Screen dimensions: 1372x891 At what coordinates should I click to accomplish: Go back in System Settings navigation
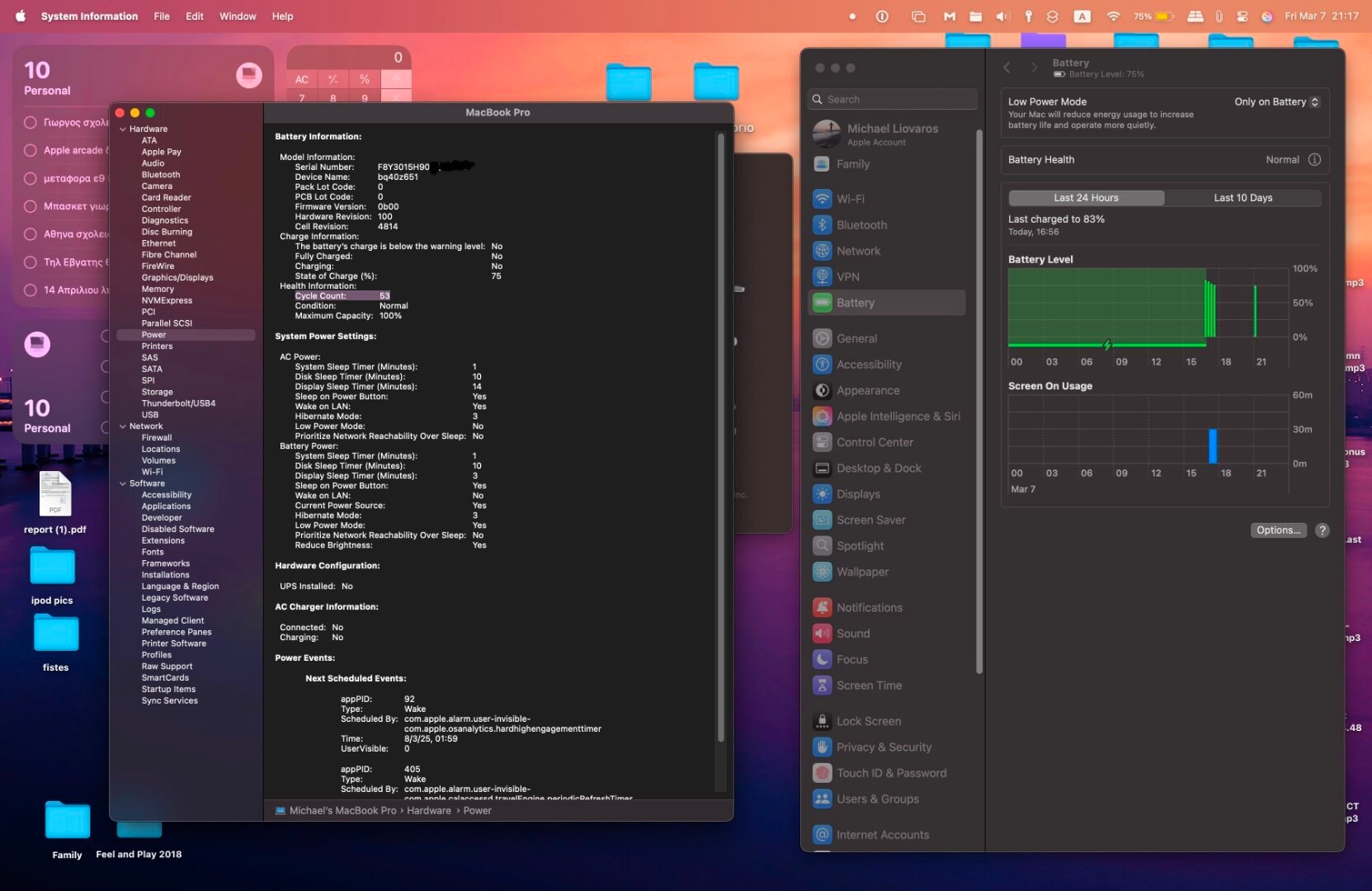[1007, 68]
